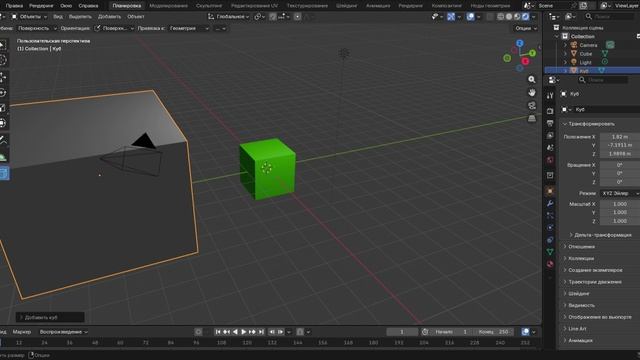Enable solid viewport shading
Viewport: 640px width, 360px height.
click(509, 17)
